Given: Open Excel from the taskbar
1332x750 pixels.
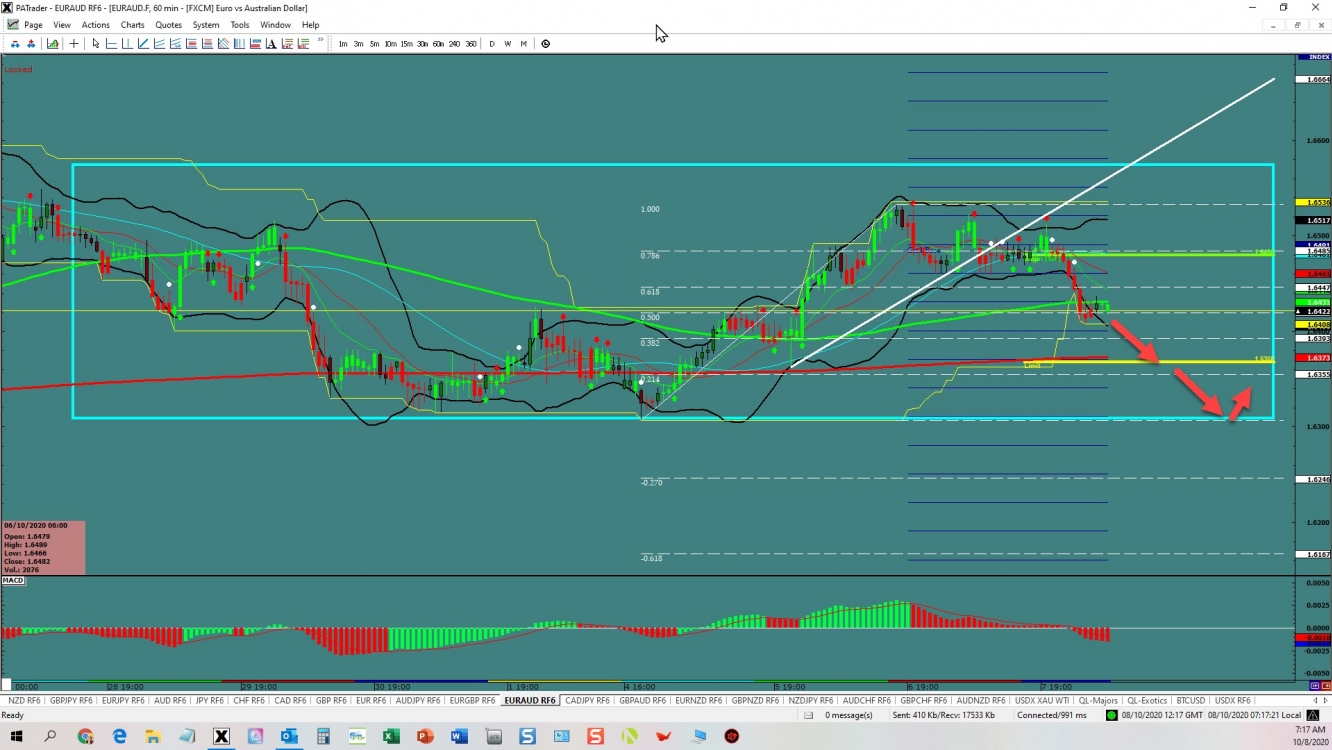Looking at the screenshot, I should (391, 737).
